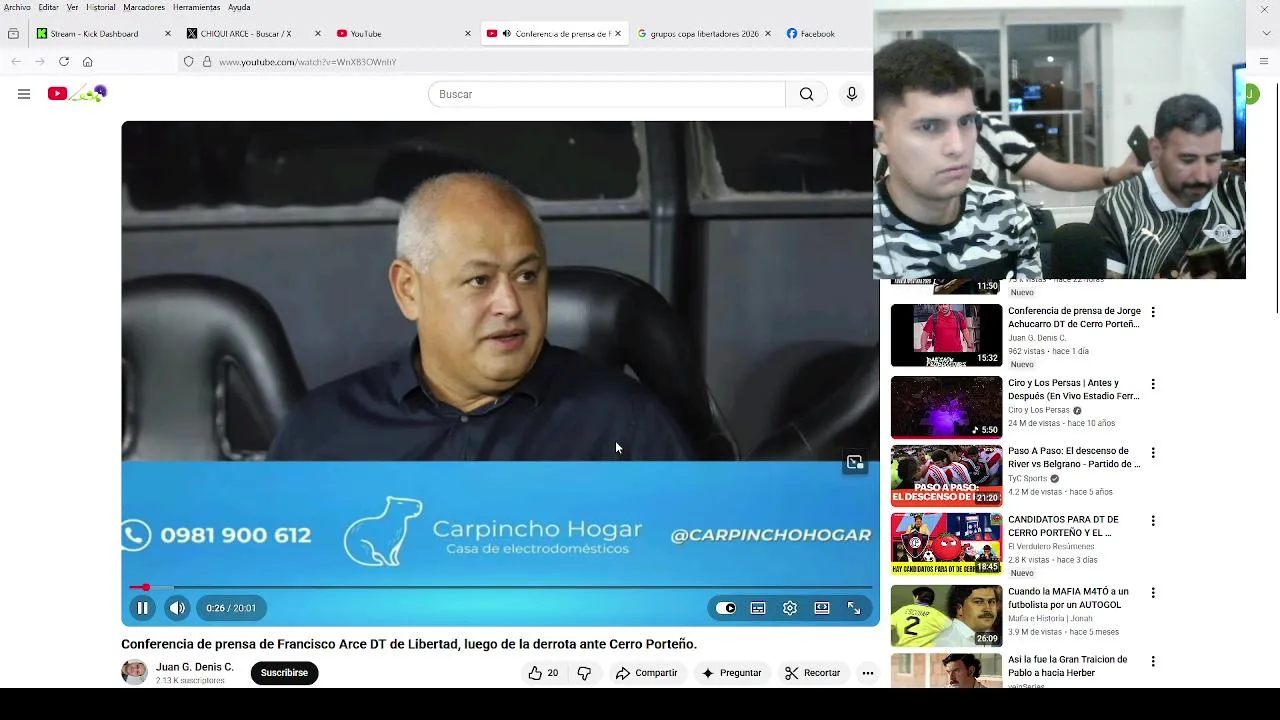Open options for Ciro y Los Persas video
Viewport: 1280px width, 720px height.
coord(1153,384)
